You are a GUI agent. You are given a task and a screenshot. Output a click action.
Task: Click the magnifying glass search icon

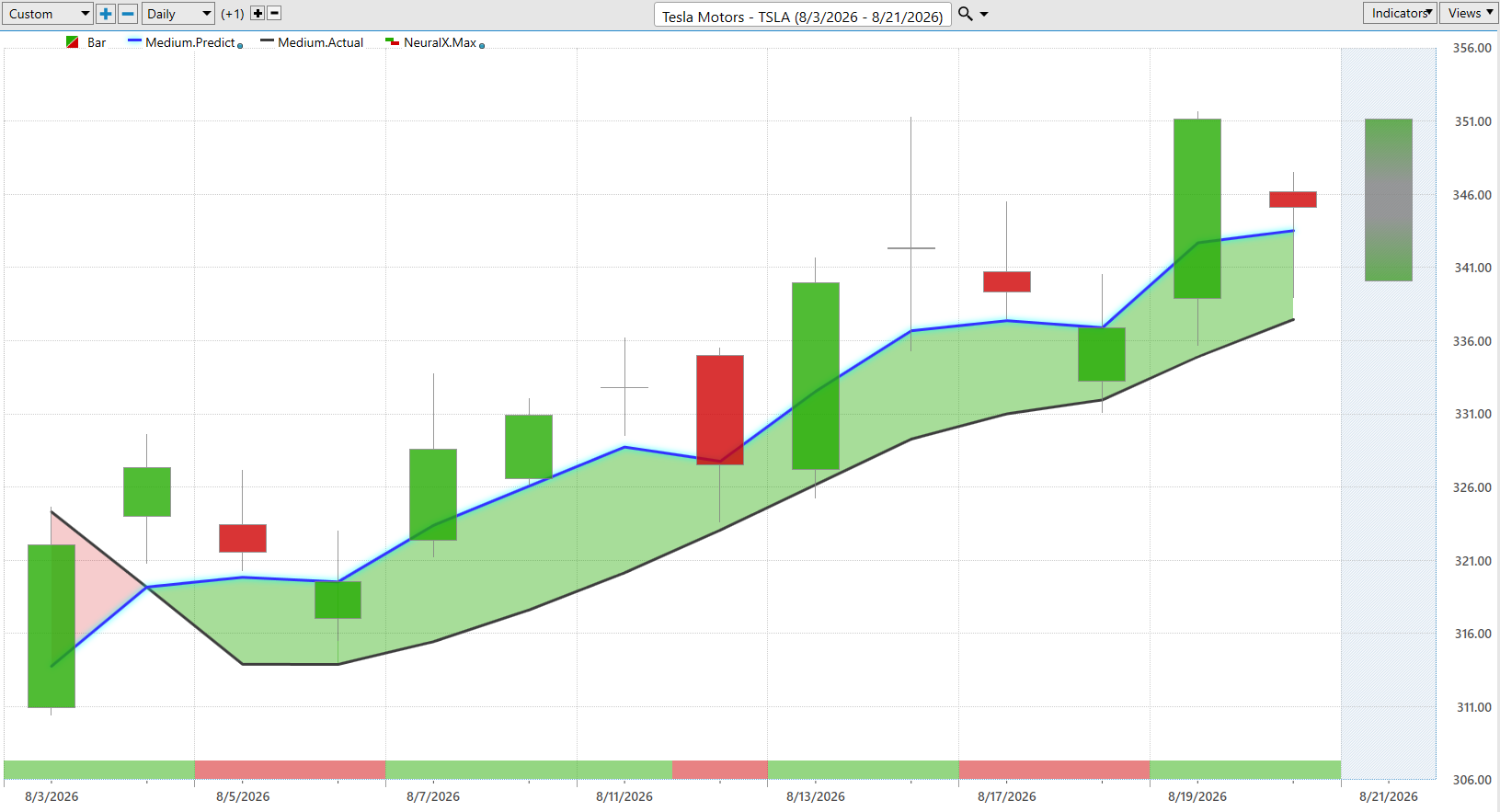(x=965, y=14)
